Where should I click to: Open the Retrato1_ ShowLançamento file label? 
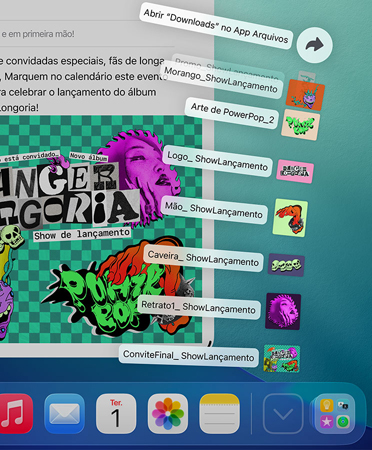pos(198,307)
